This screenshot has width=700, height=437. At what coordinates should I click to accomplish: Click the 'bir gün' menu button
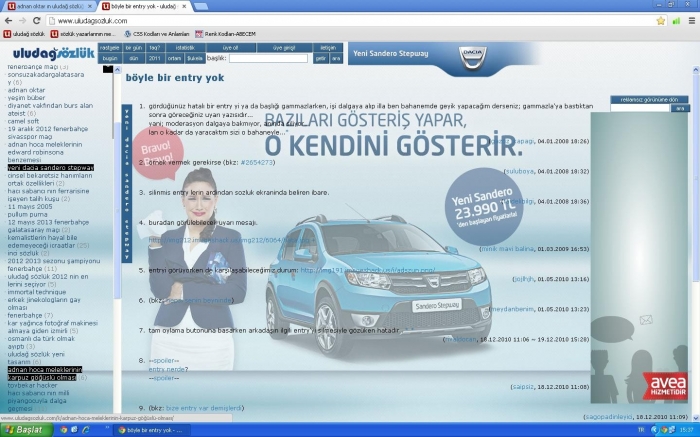point(133,48)
